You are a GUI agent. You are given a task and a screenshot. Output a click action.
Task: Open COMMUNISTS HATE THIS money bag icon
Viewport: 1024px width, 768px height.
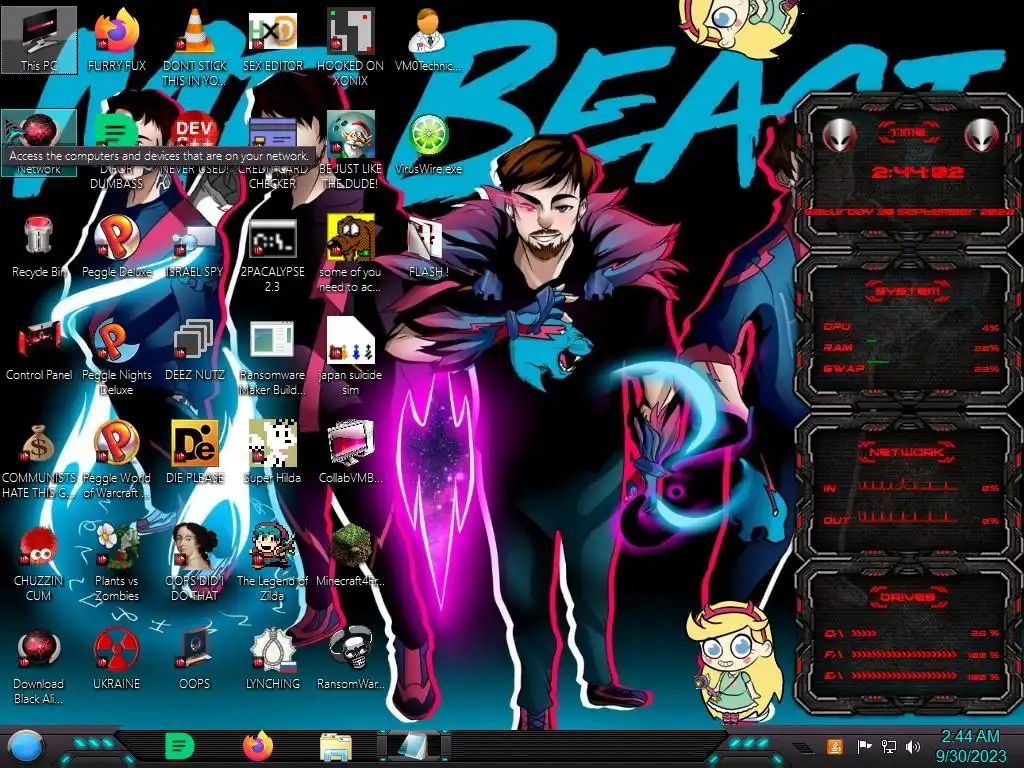[39, 460]
